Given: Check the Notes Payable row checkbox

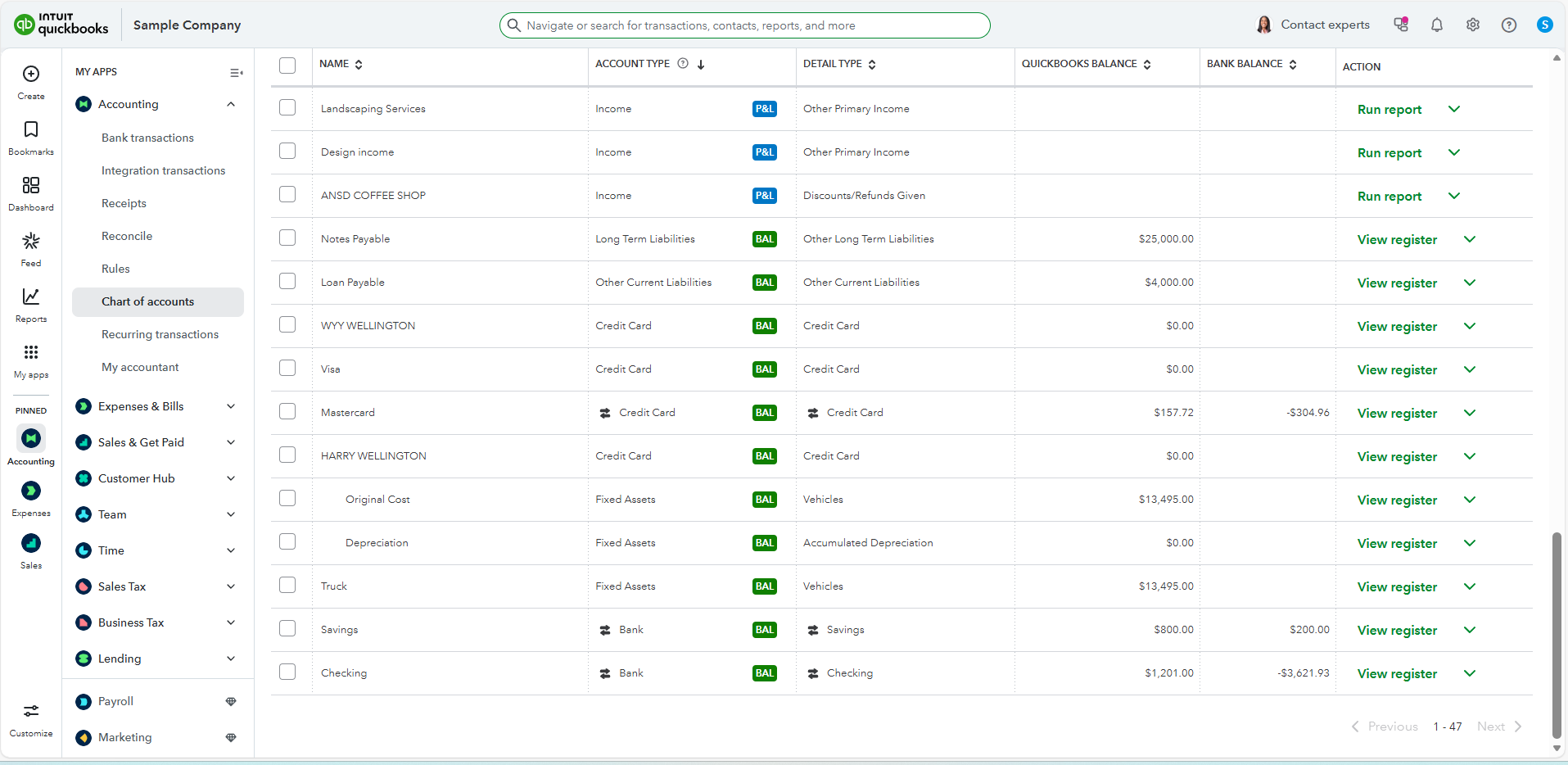Looking at the screenshot, I should pos(287,238).
